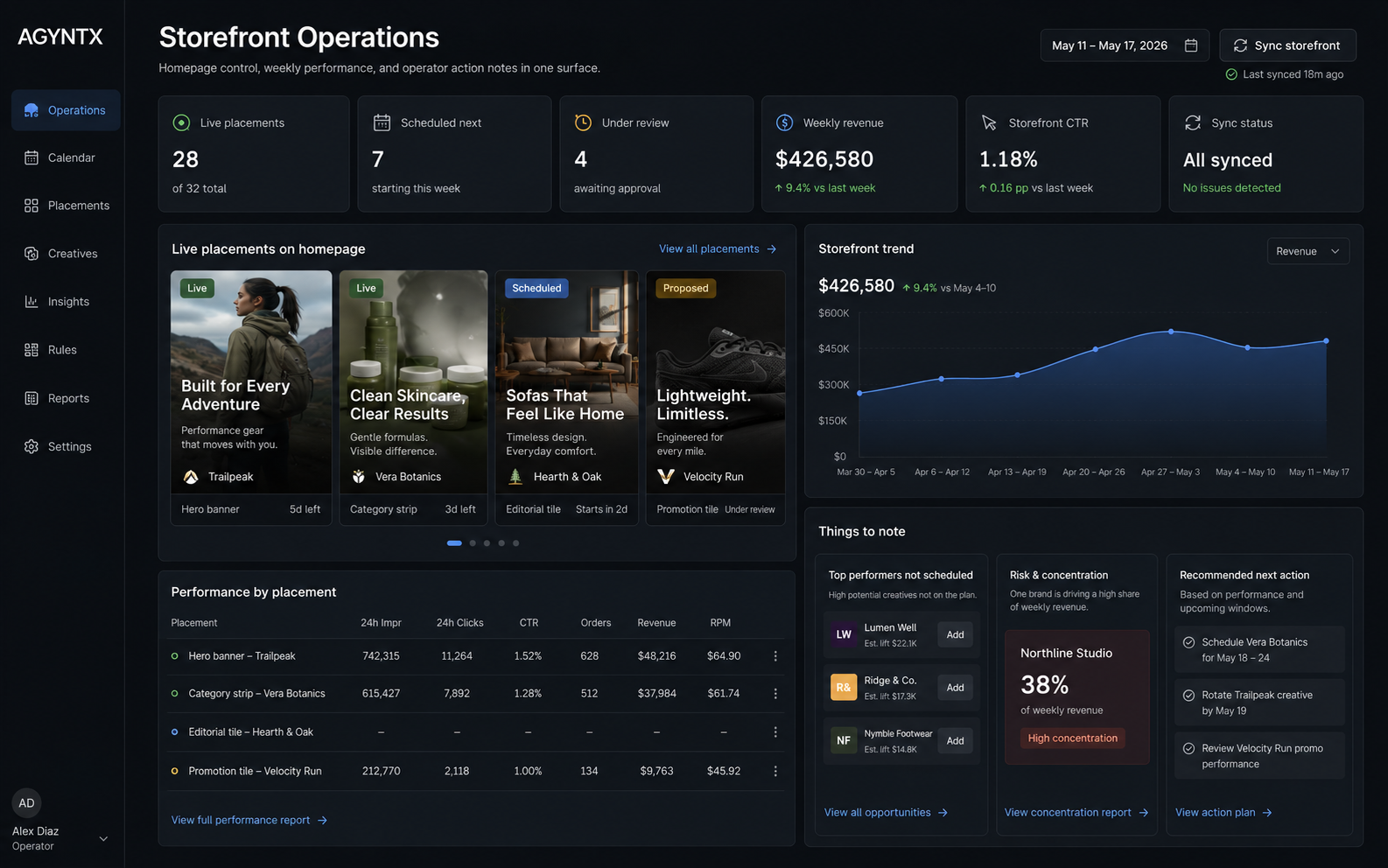The height and width of the screenshot is (868, 1388).
Task: Click the Sync storefront button
Action: (1287, 45)
